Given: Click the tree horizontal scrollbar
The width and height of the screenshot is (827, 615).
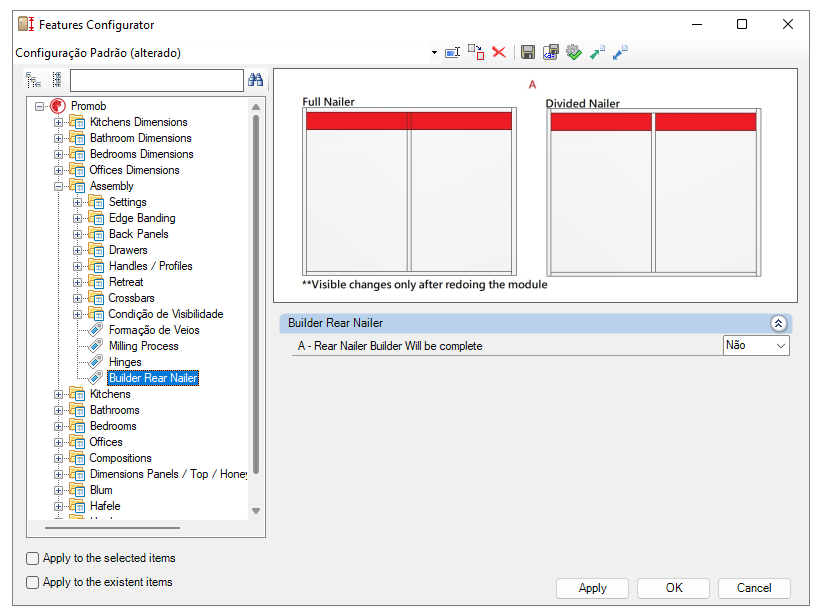Looking at the screenshot, I should pyautogui.click(x=112, y=527).
